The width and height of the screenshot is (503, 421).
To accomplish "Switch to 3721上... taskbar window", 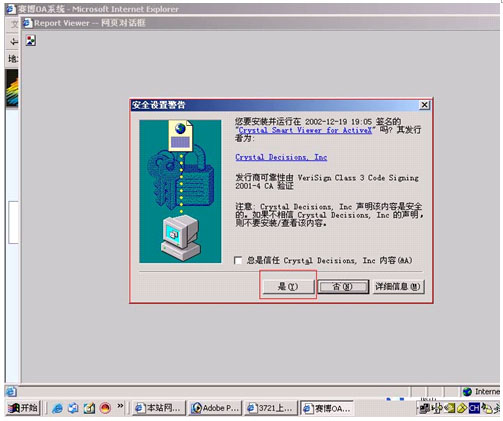I will pos(271,408).
